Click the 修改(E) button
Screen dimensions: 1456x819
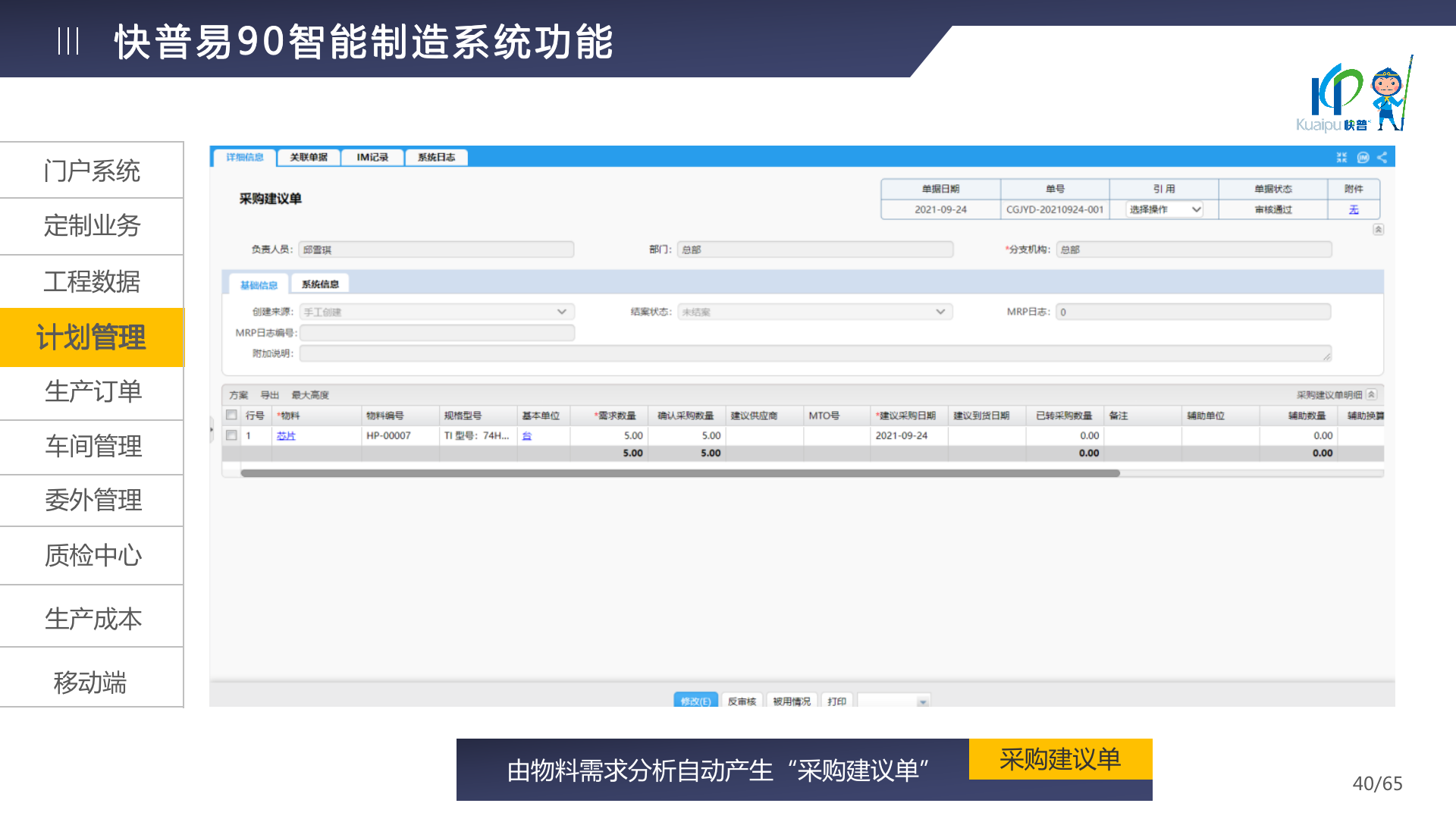tap(695, 701)
